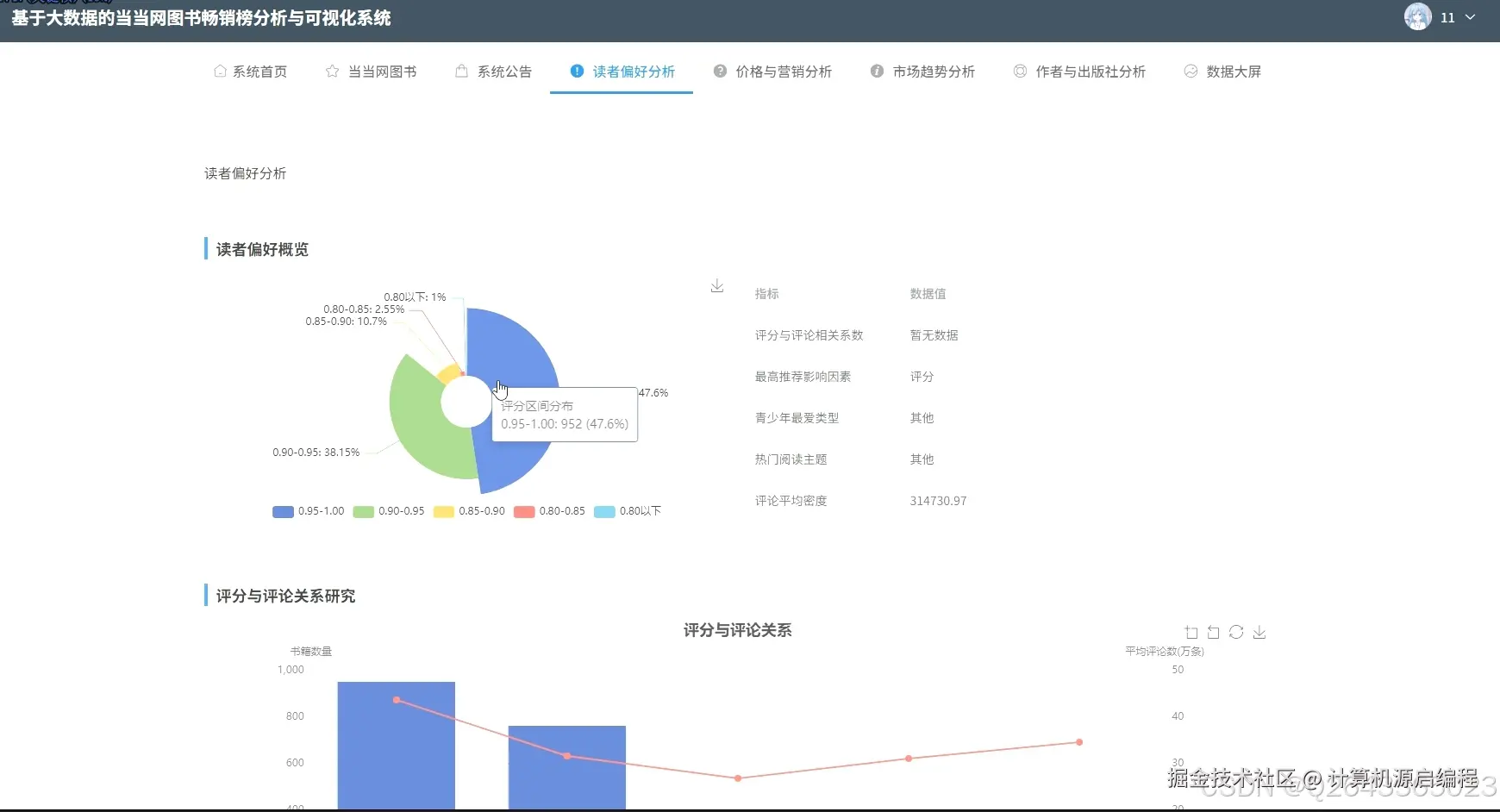Open the 系统首页 tab
The width and height of the screenshot is (1500, 812).
pos(251,72)
